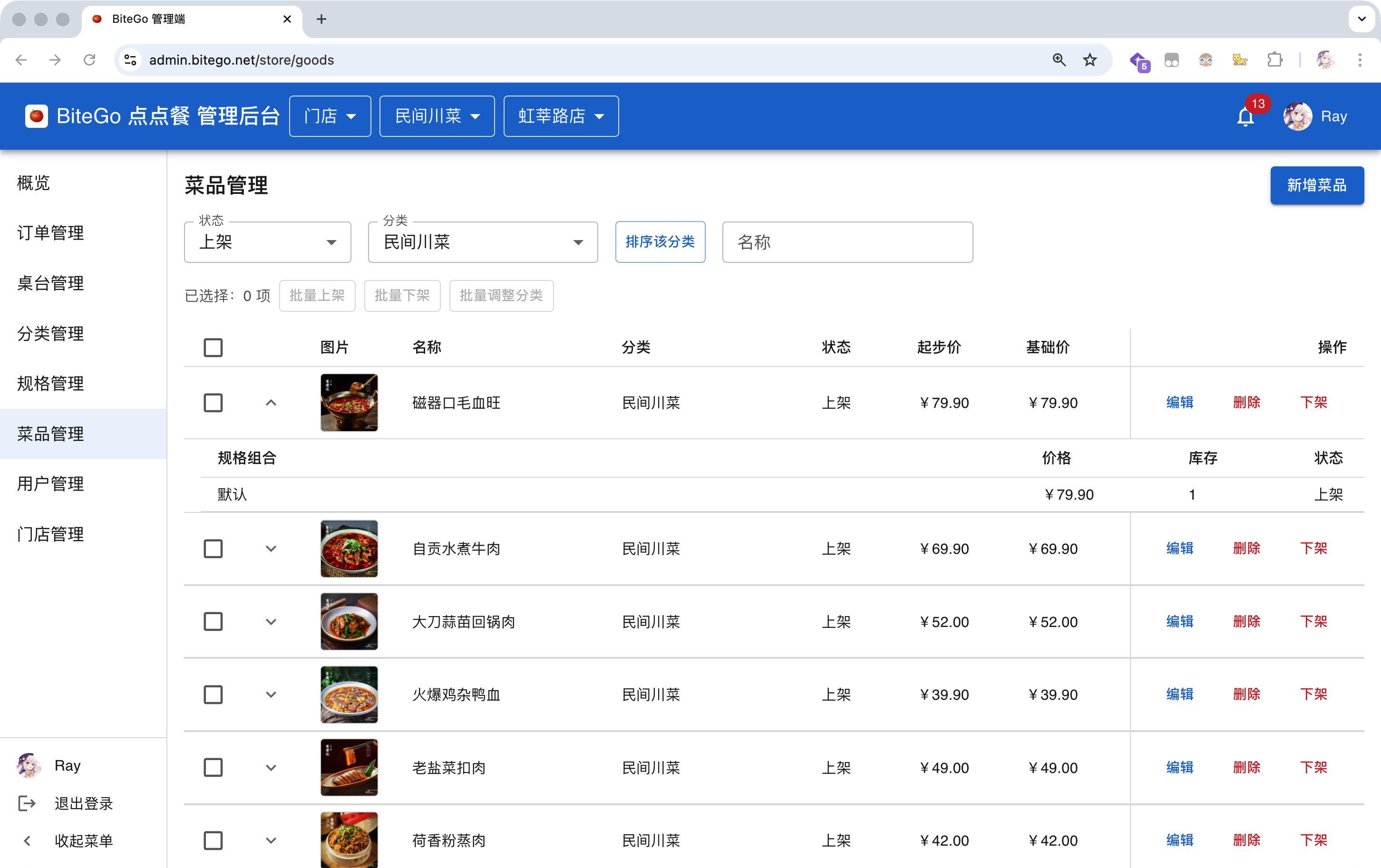Open the 门店 dropdown in the header
This screenshot has width=1381, height=868.
tap(330, 116)
